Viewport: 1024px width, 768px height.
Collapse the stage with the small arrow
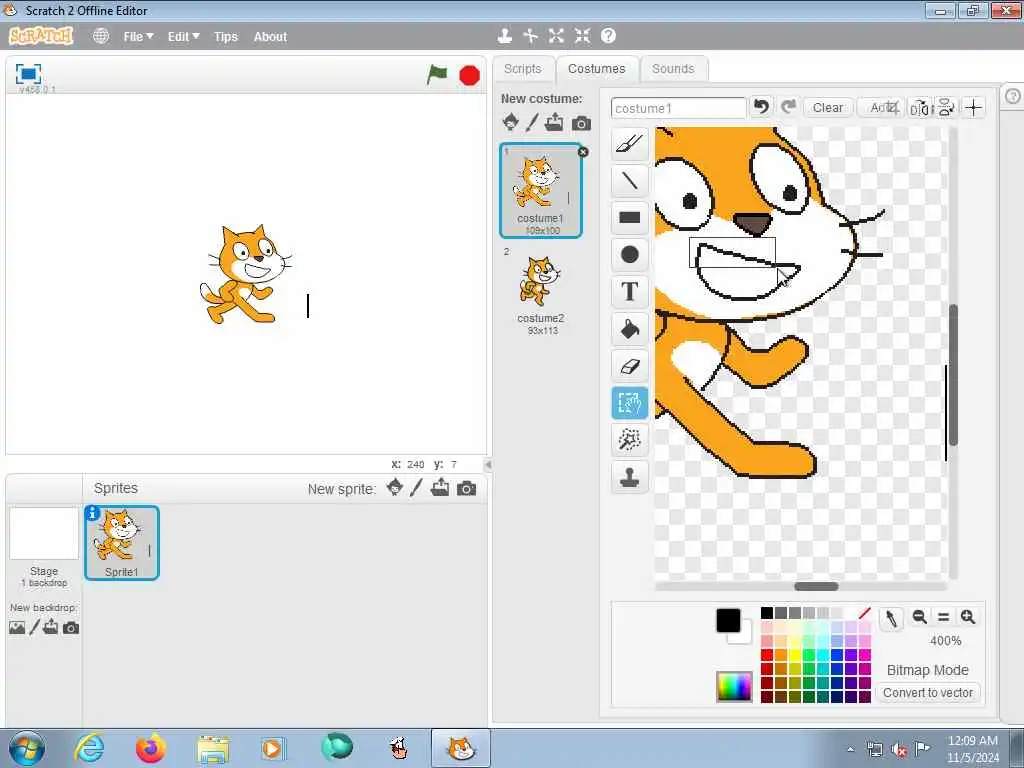pyautogui.click(x=488, y=464)
